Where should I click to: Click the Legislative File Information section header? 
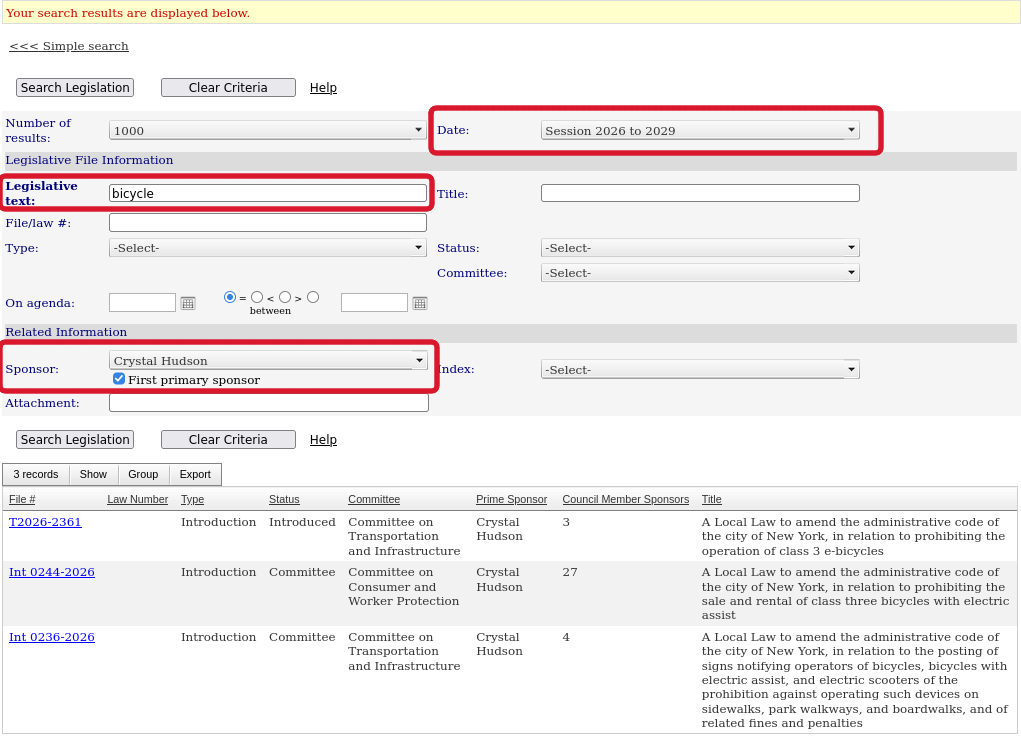pyautogui.click(x=89, y=160)
